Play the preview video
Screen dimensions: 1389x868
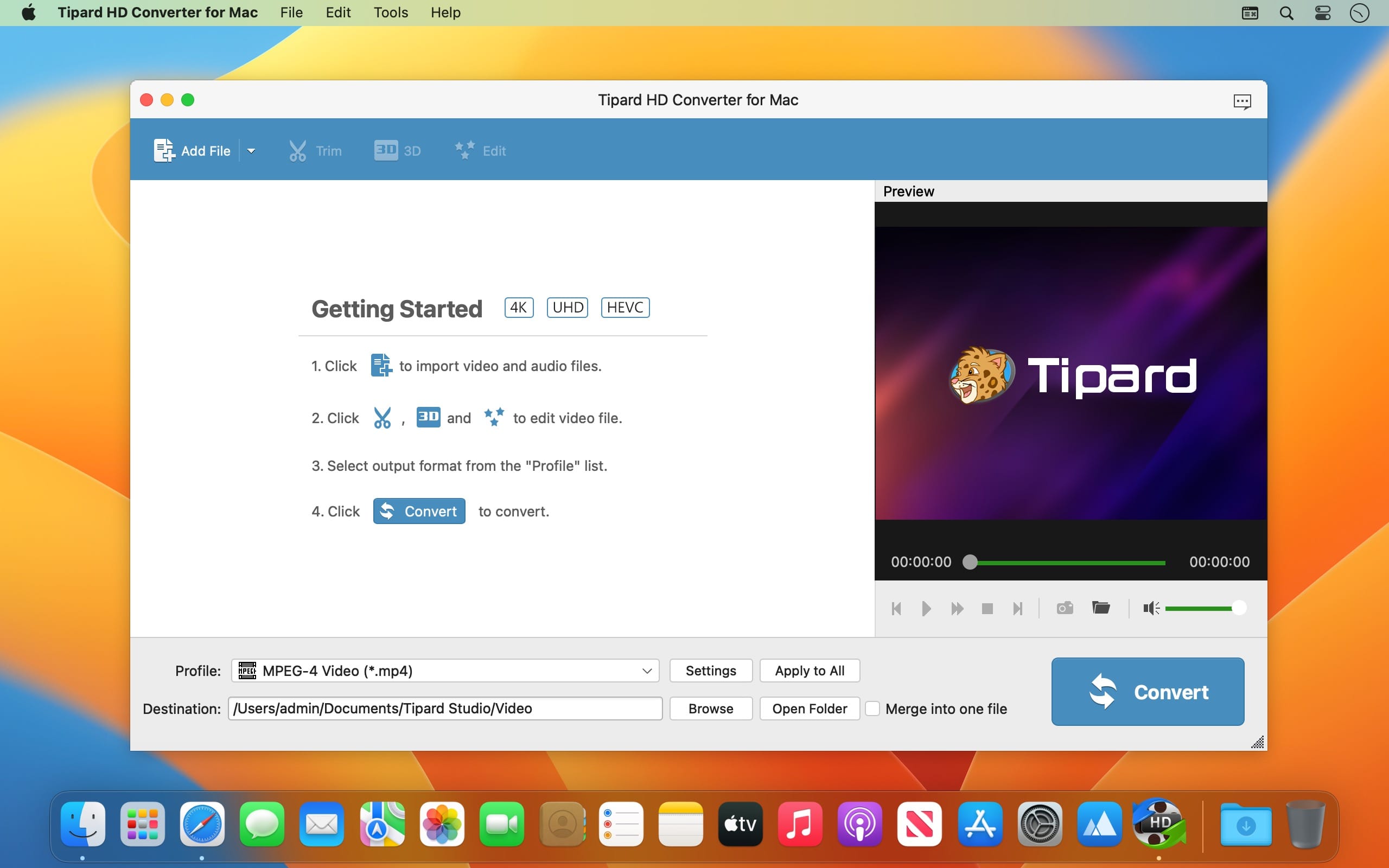tap(926, 609)
